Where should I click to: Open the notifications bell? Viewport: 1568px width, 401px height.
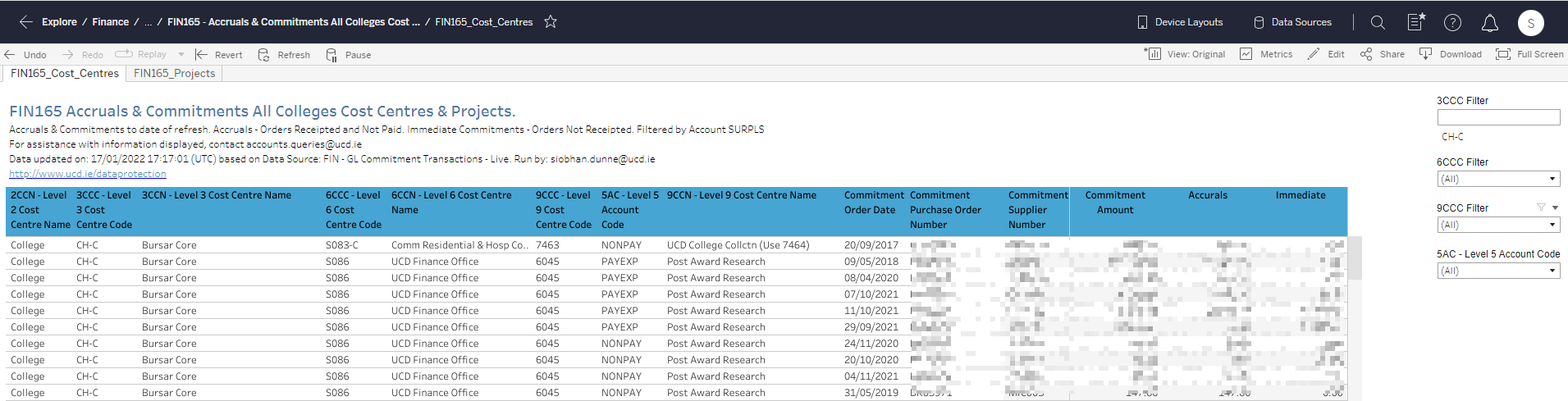(x=1489, y=23)
